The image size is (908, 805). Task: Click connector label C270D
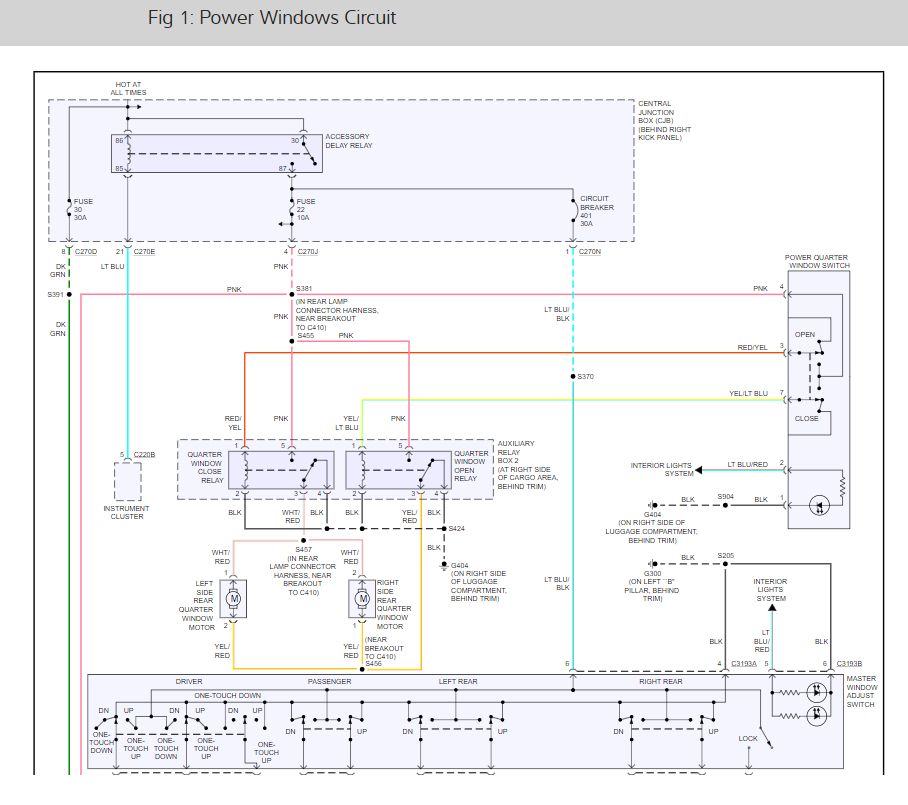click(x=86, y=251)
